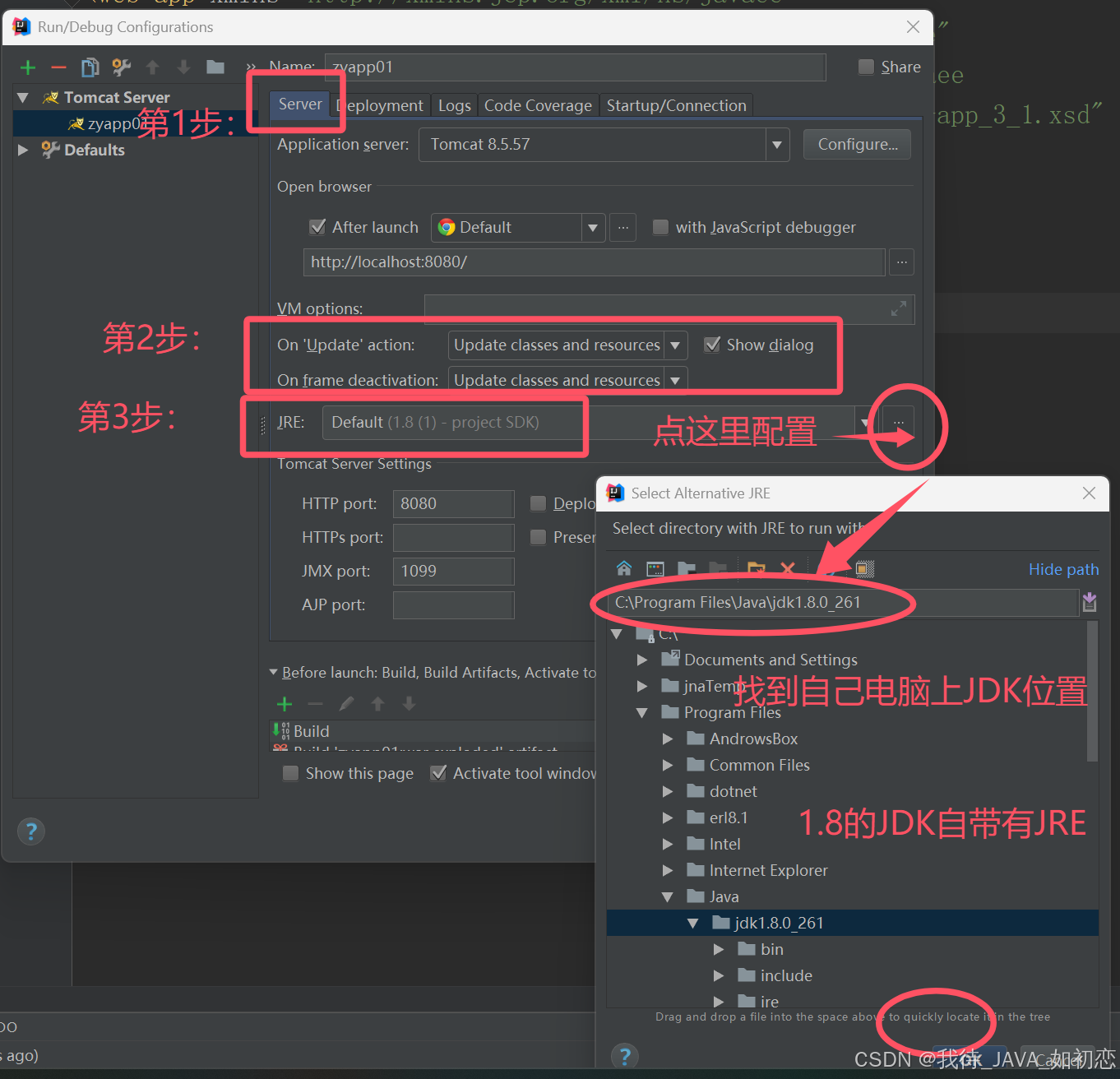Toggle show hidden files and directories icon
Screen dimensions: 1120x1079
(864, 568)
